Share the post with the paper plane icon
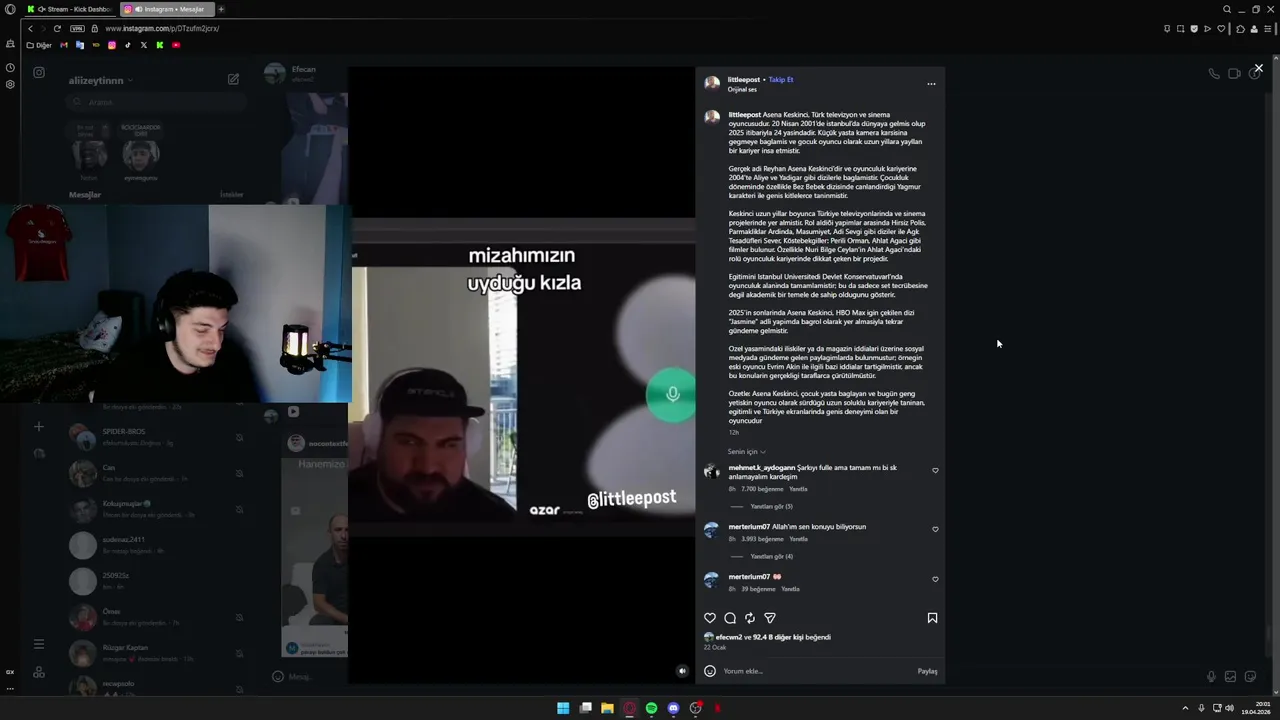The image size is (1280, 720). (770, 618)
